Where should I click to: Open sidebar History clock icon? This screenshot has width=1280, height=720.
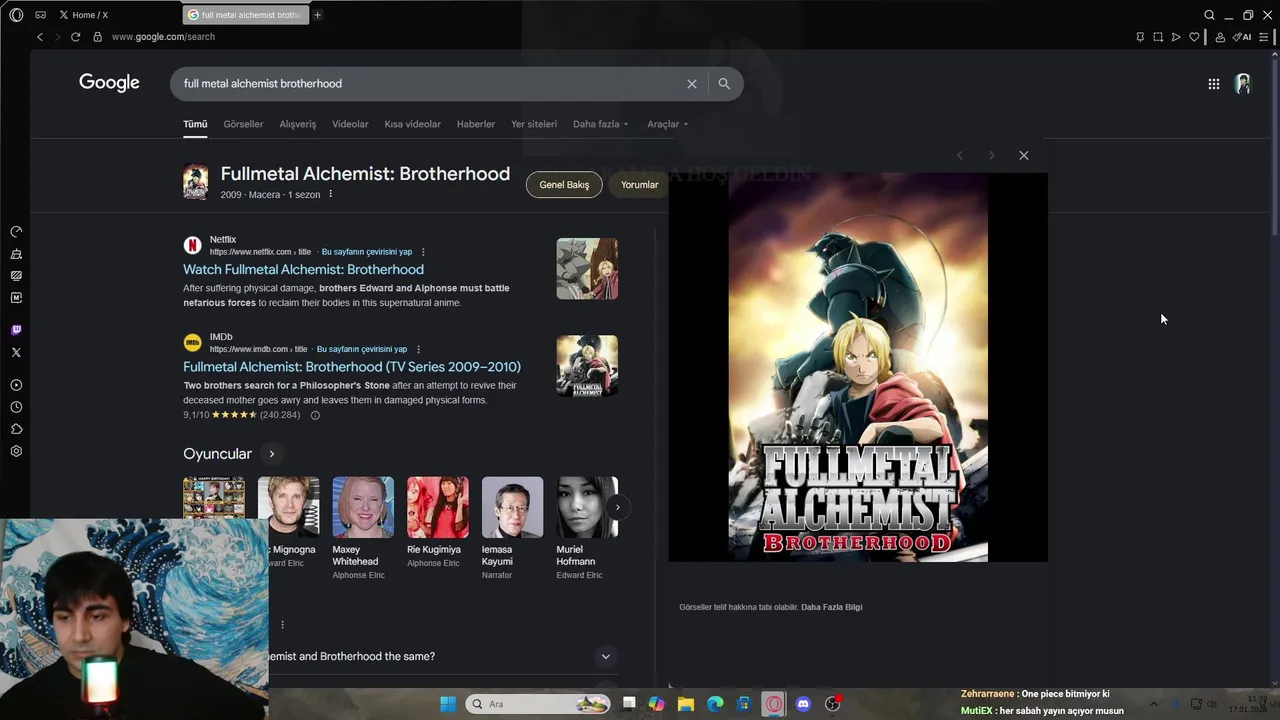[16, 407]
